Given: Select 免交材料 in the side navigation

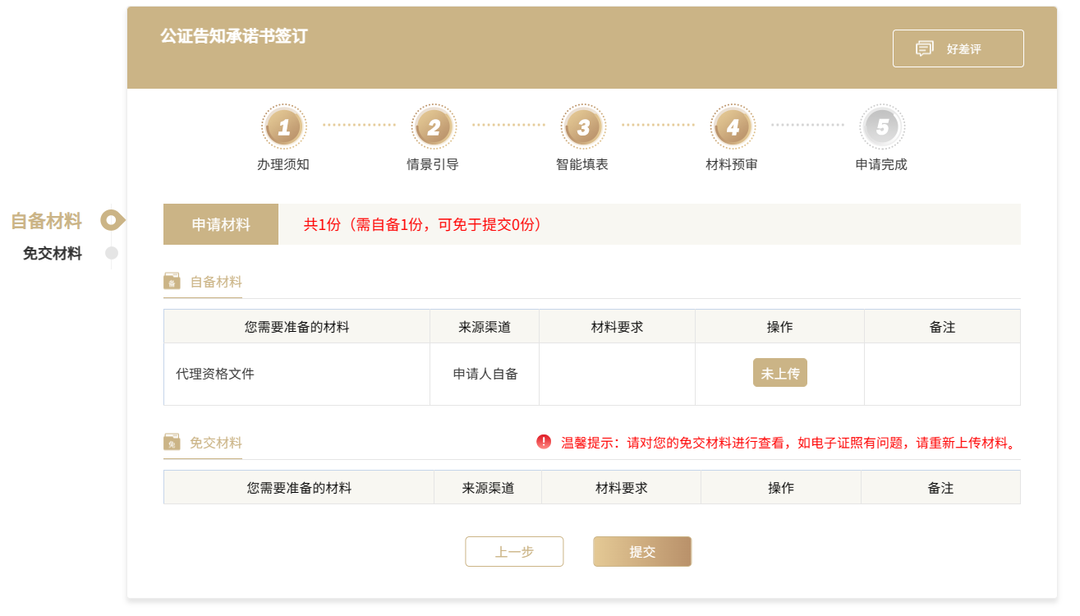Looking at the screenshot, I should point(52,254).
